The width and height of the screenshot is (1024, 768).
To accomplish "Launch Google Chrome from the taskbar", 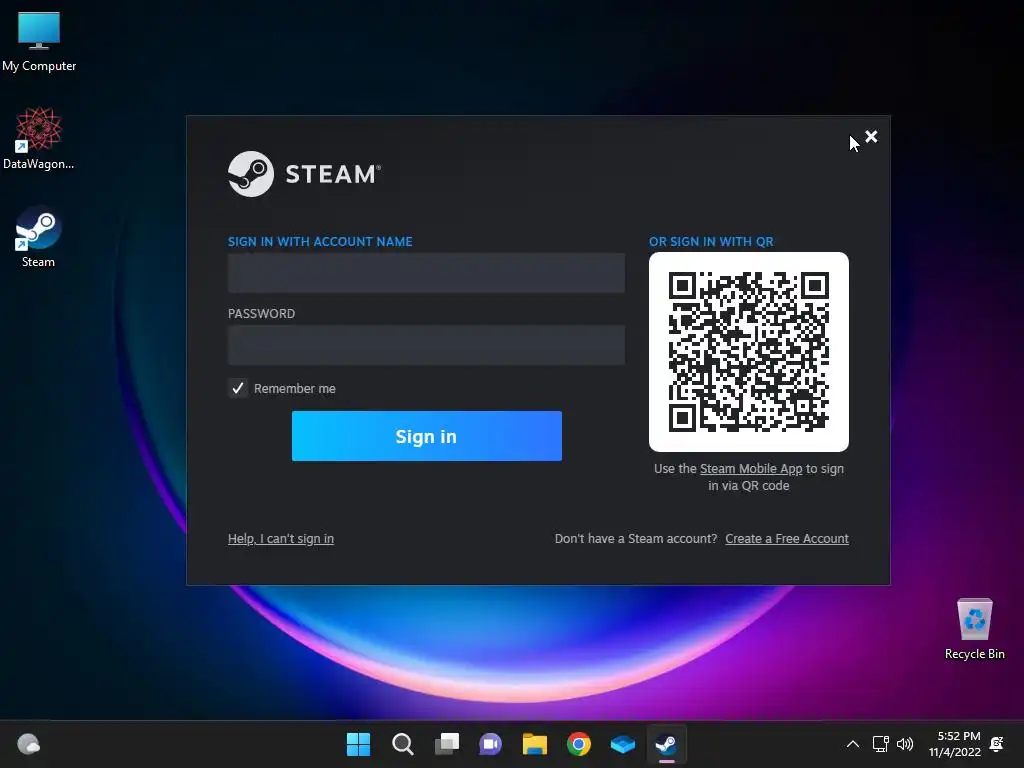I will tap(579, 744).
